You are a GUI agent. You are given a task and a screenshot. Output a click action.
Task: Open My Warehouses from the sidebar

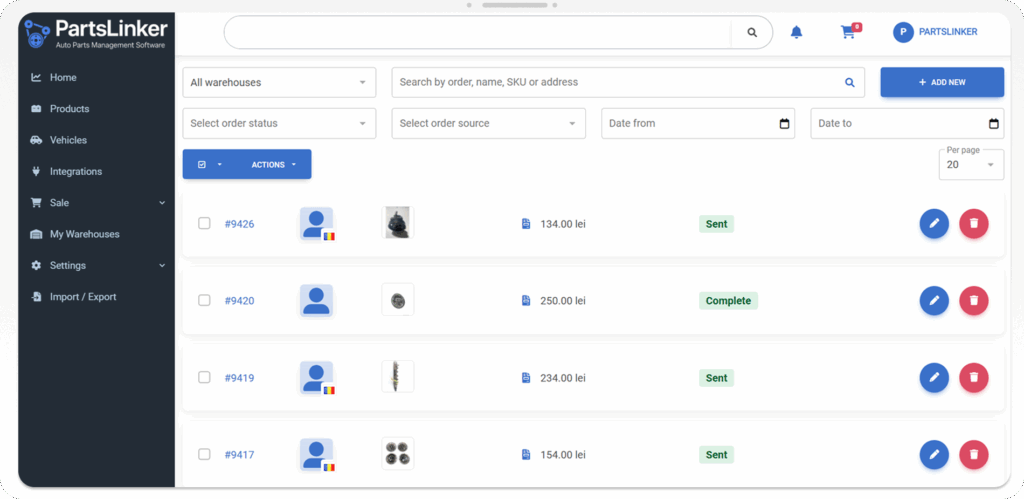pos(84,234)
